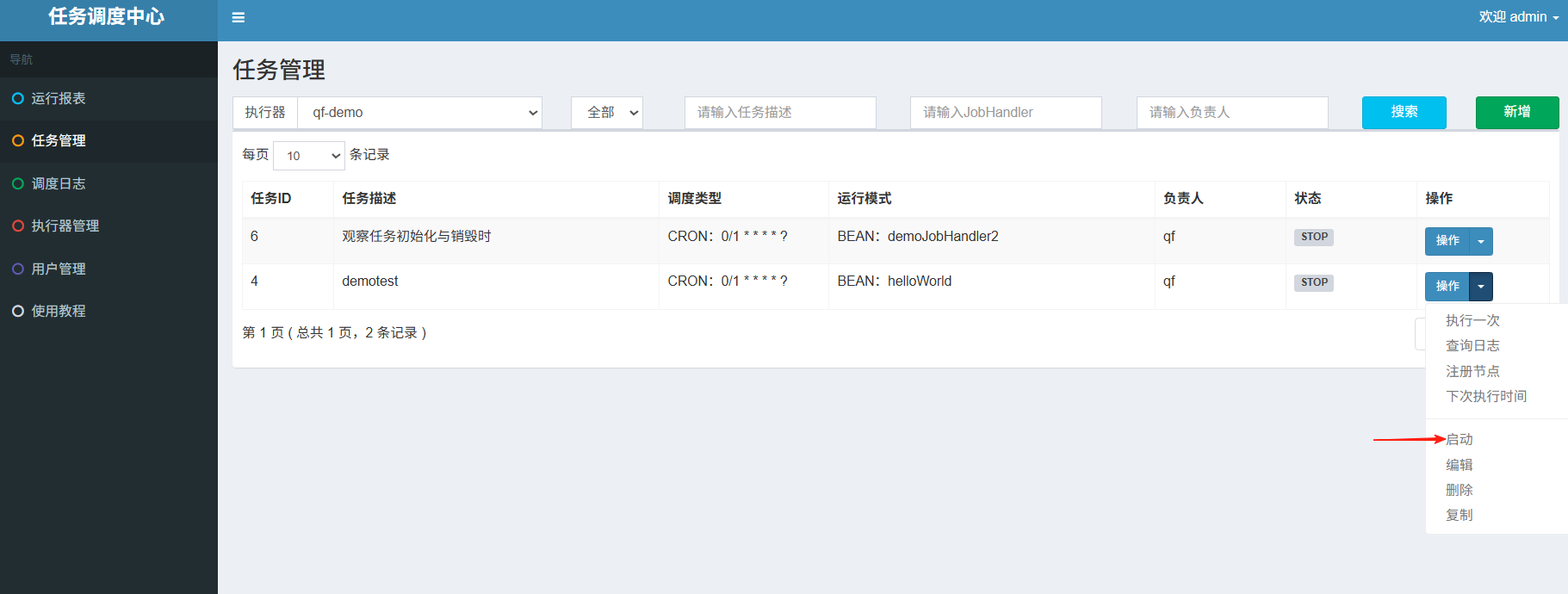Open the 全部 status filter dropdown
This screenshot has width=1568, height=594.
pyautogui.click(x=607, y=113)
